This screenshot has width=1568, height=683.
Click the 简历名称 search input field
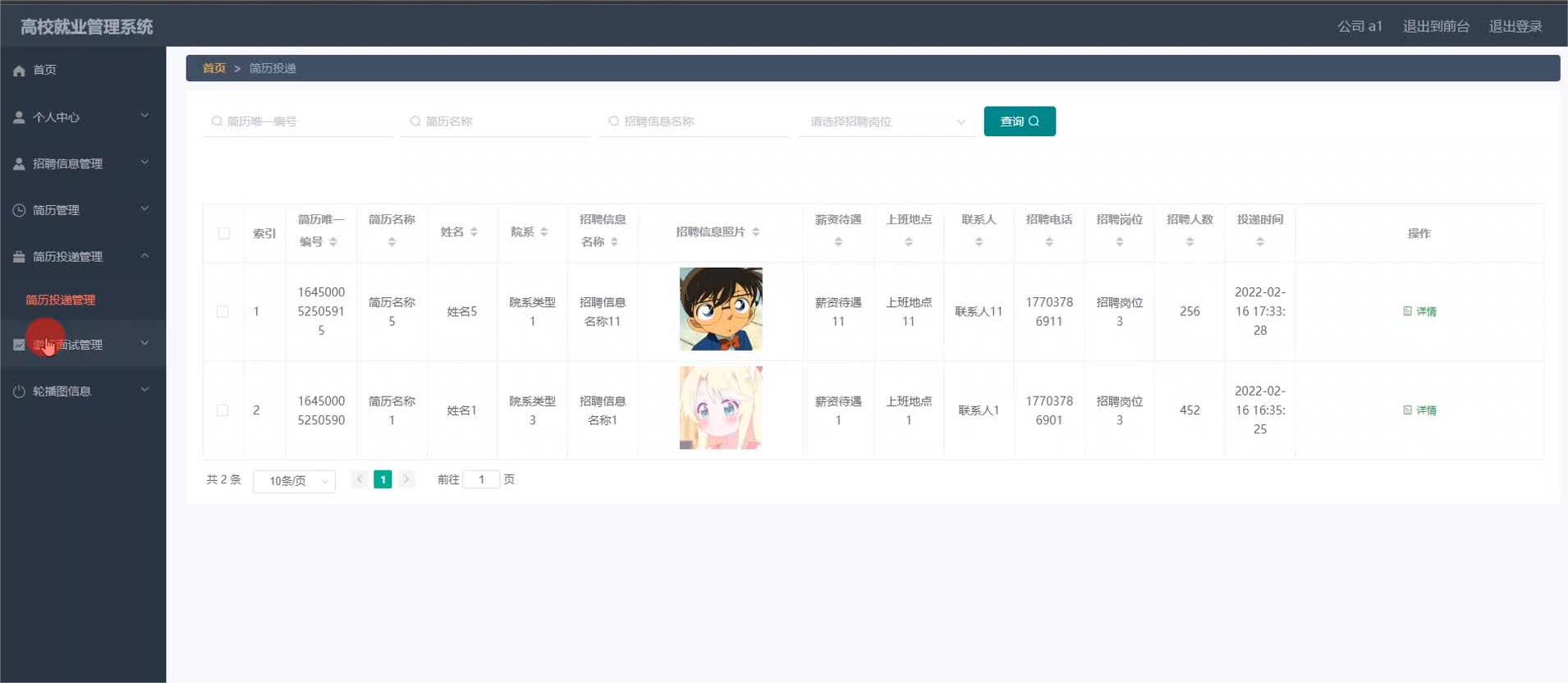click(x=496, y=121)
